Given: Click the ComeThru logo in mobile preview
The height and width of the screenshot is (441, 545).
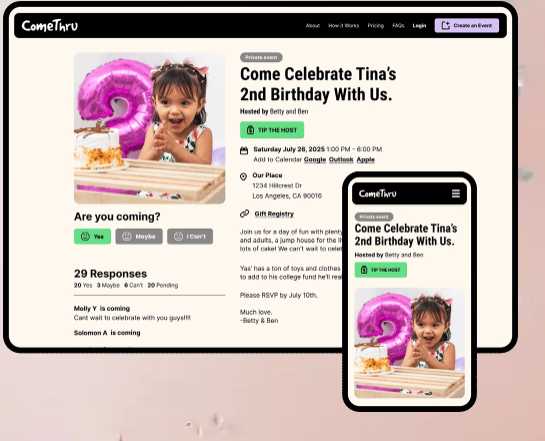Looking at the screenshot, I should [377, 194].
